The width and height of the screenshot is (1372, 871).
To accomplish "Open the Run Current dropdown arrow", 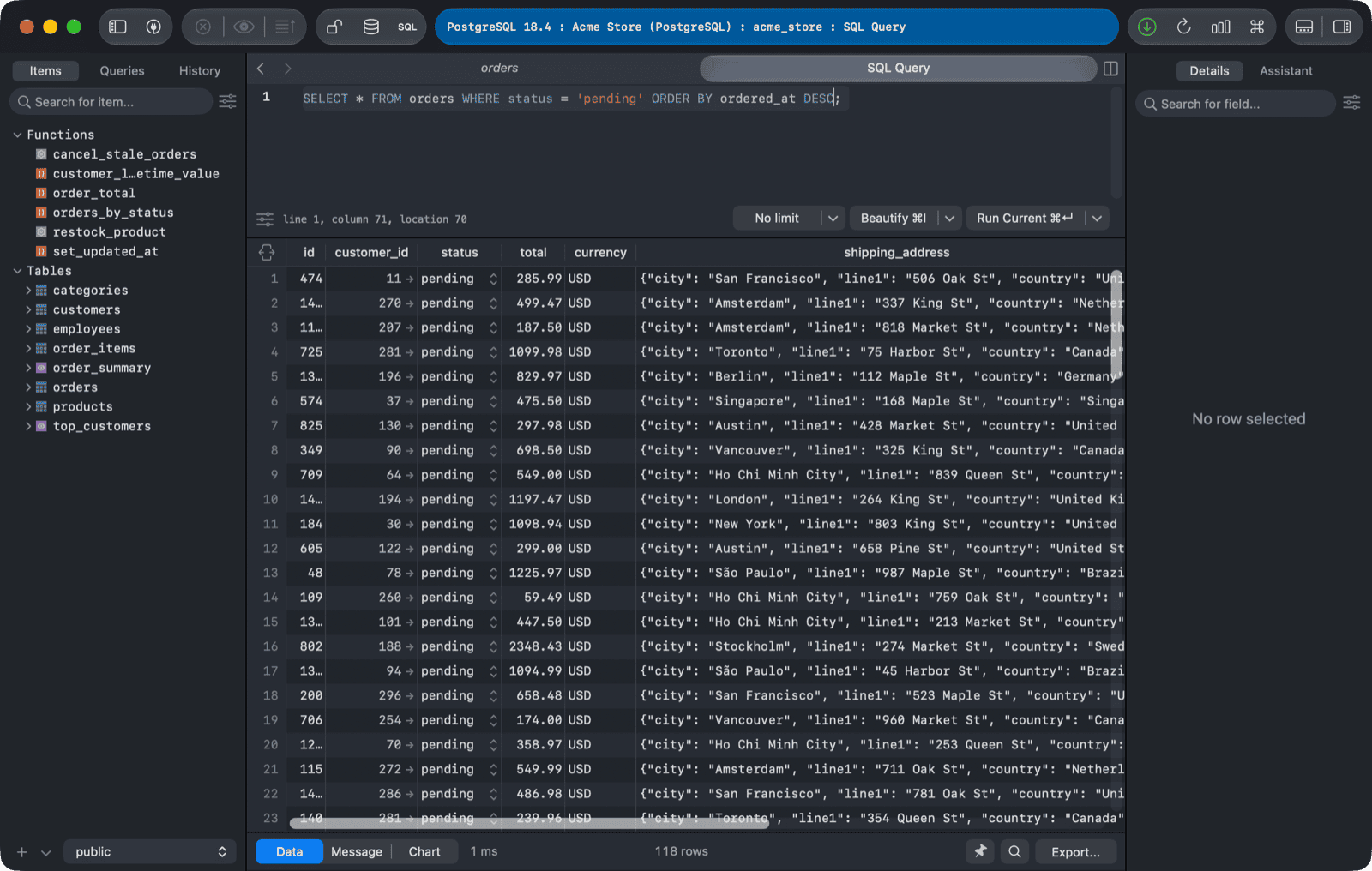I will pyautogui.click(x=1097, y=219).
